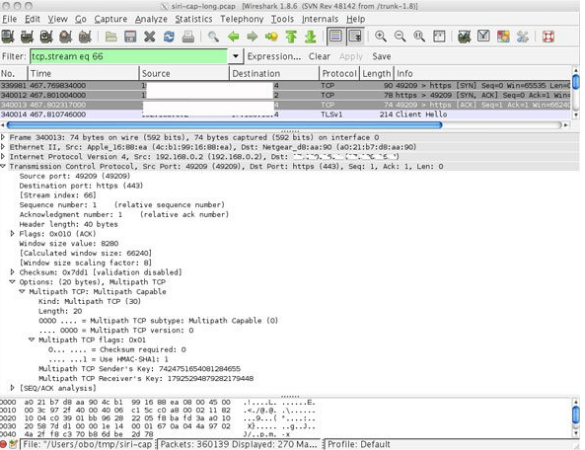Expand the Ethernet II section
This screenshot has width=585, height=450.
click(3, 147)
